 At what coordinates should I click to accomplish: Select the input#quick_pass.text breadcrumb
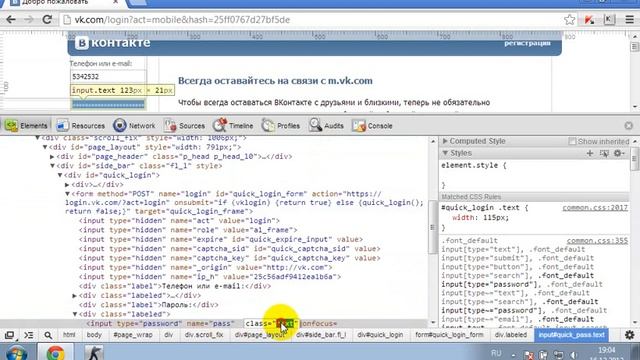[x=571, y=335]
